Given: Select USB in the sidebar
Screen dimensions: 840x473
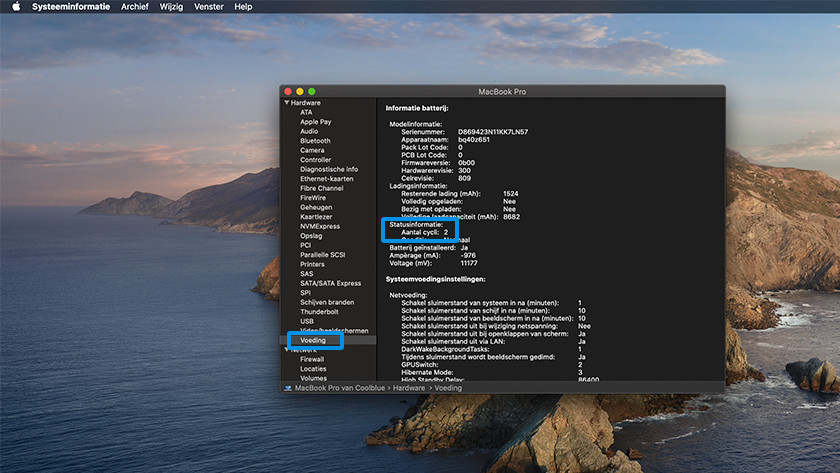Looking at the screenshot, I should click(x=307, y=321).
